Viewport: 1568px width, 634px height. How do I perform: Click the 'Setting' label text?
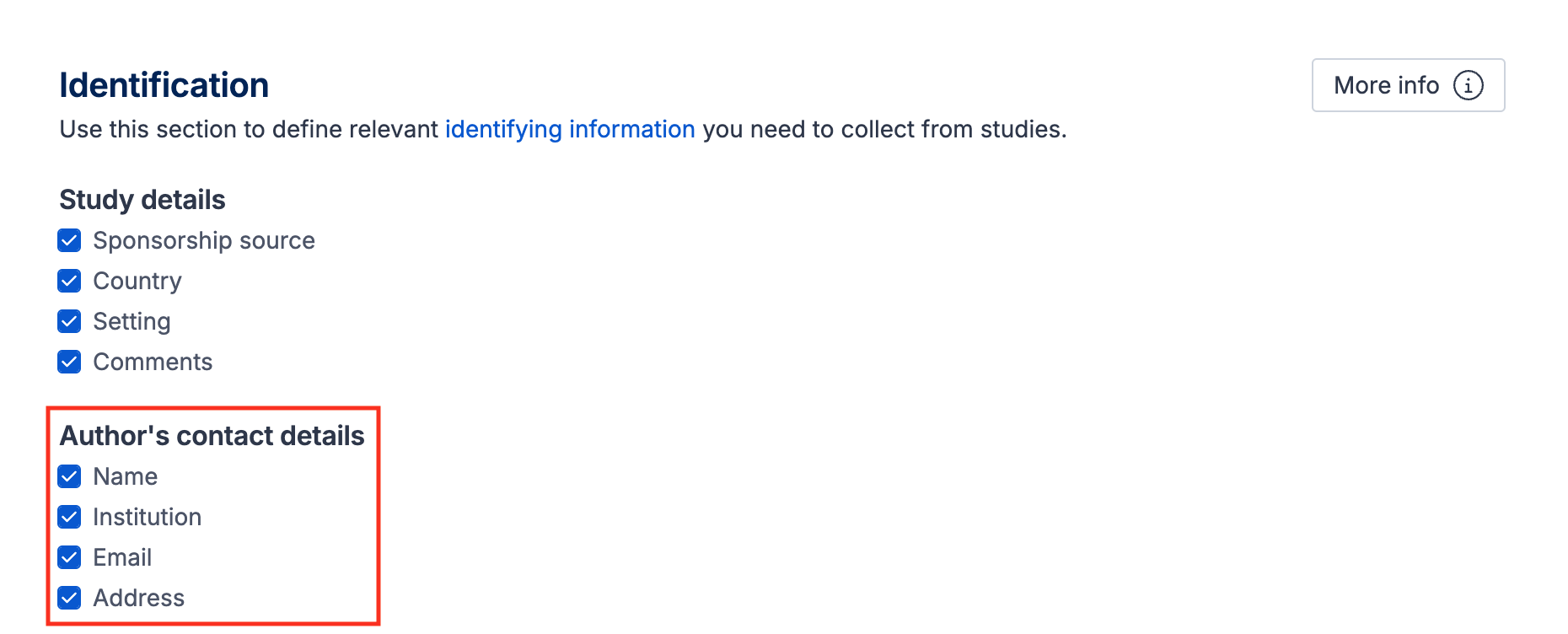(x=132, y=321)
